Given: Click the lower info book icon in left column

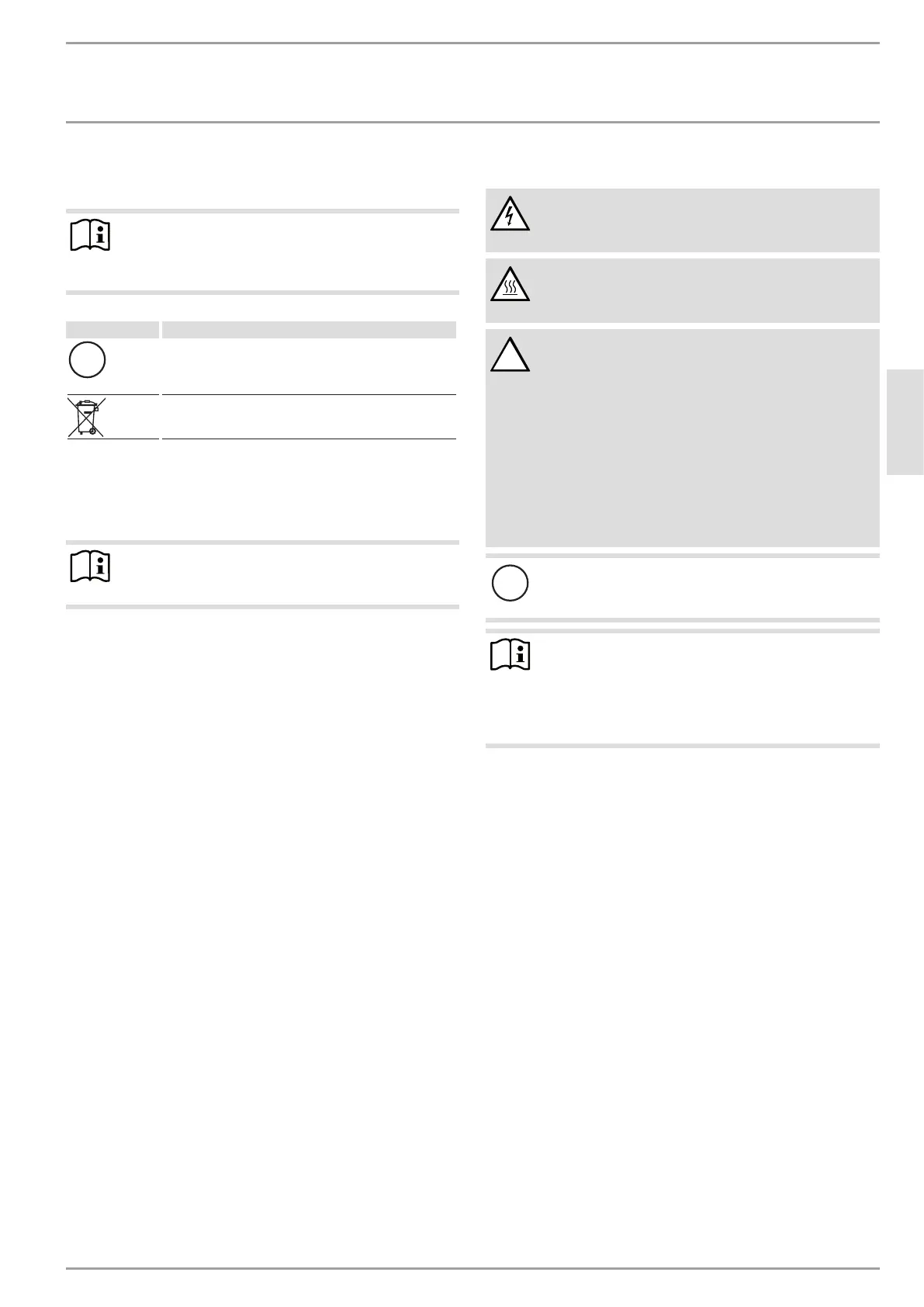Looking at the screenshot, I should coord(90,567).
